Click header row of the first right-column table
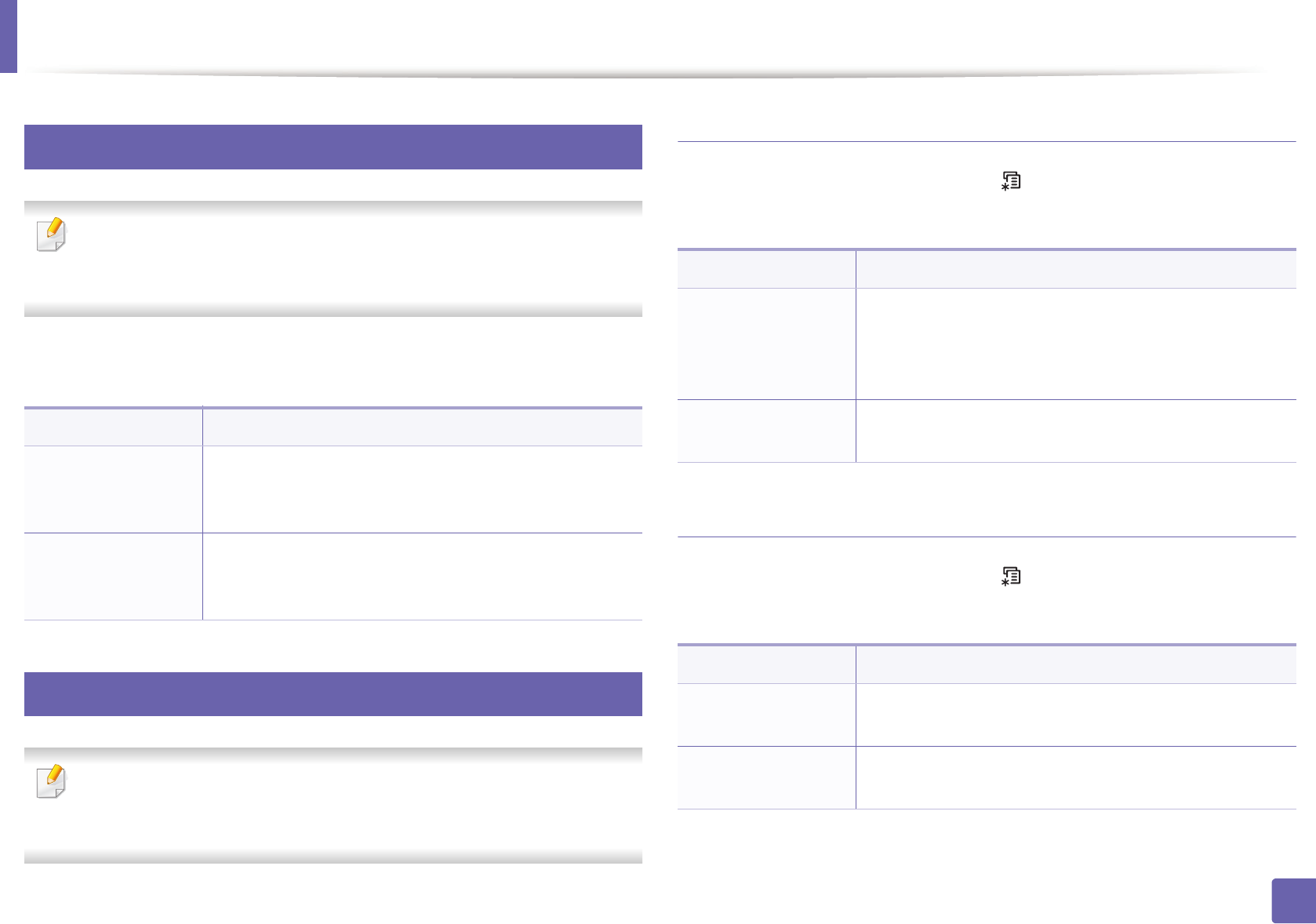The width and height of the screenshot is (1316, 924). click(987, 269)
